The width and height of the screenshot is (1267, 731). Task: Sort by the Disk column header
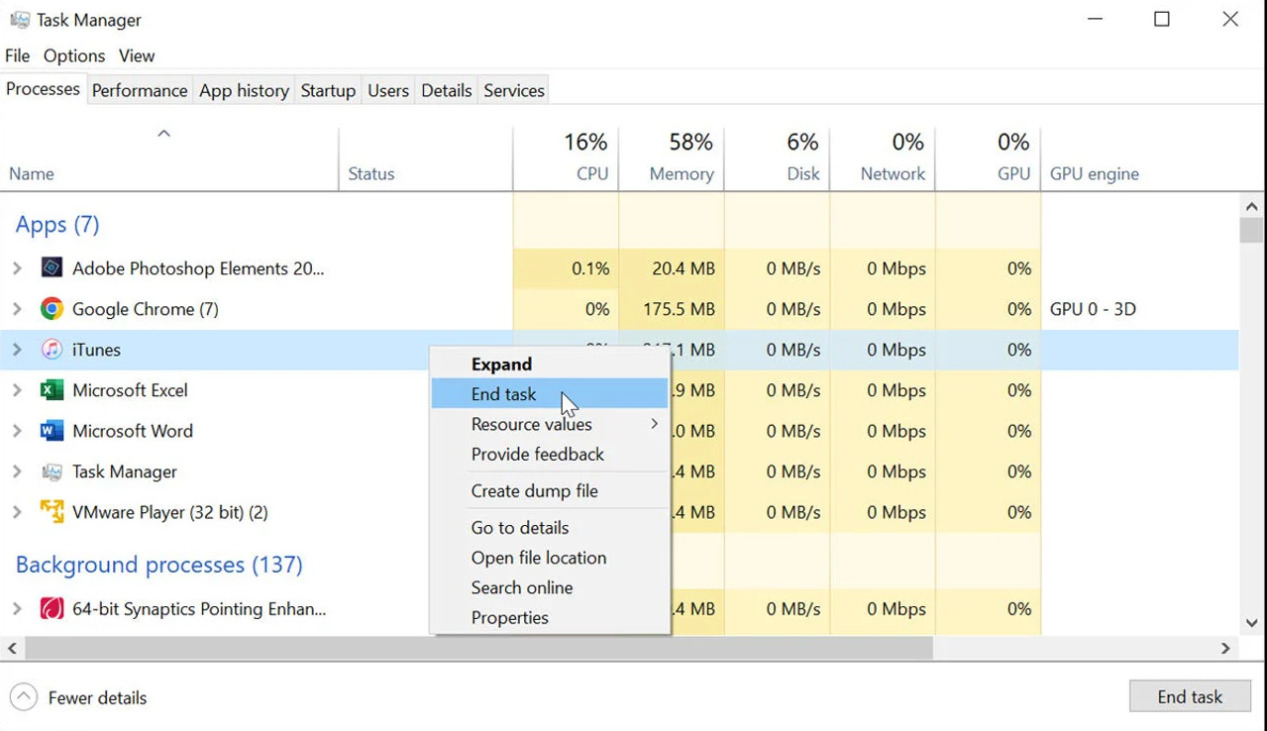click(777, 159)
